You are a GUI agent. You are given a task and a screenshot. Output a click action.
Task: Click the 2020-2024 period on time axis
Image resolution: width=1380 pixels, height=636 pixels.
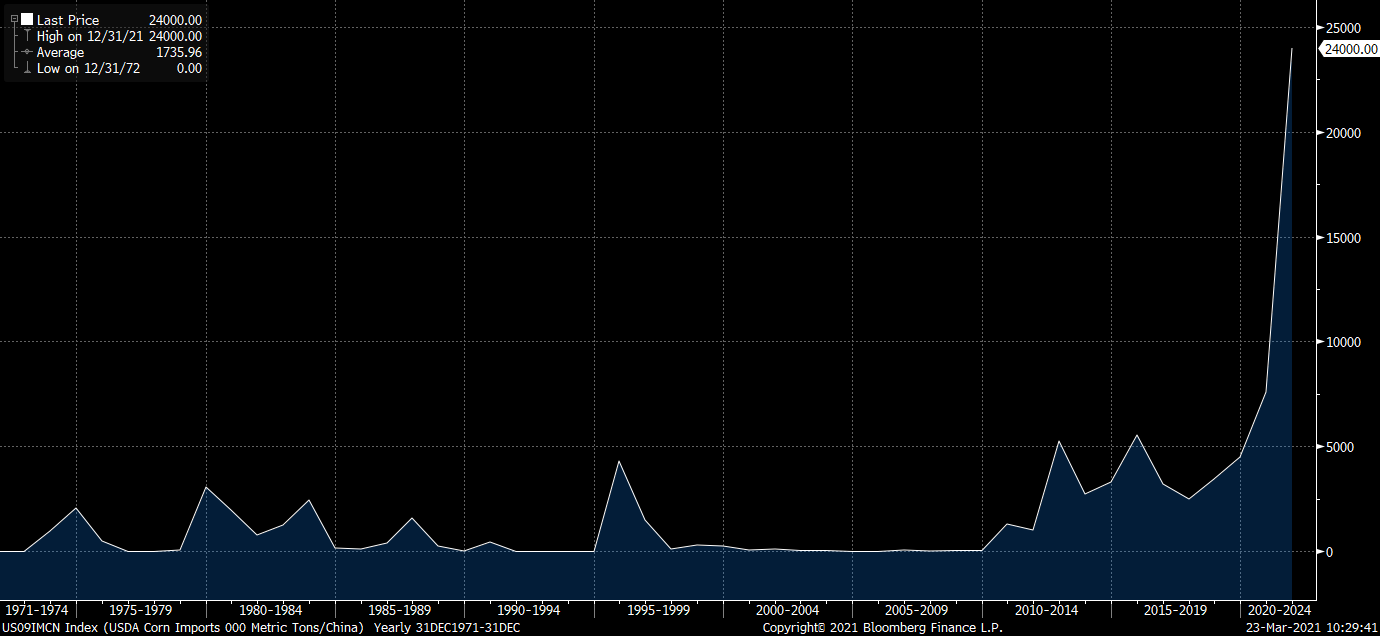point(1277,609)
